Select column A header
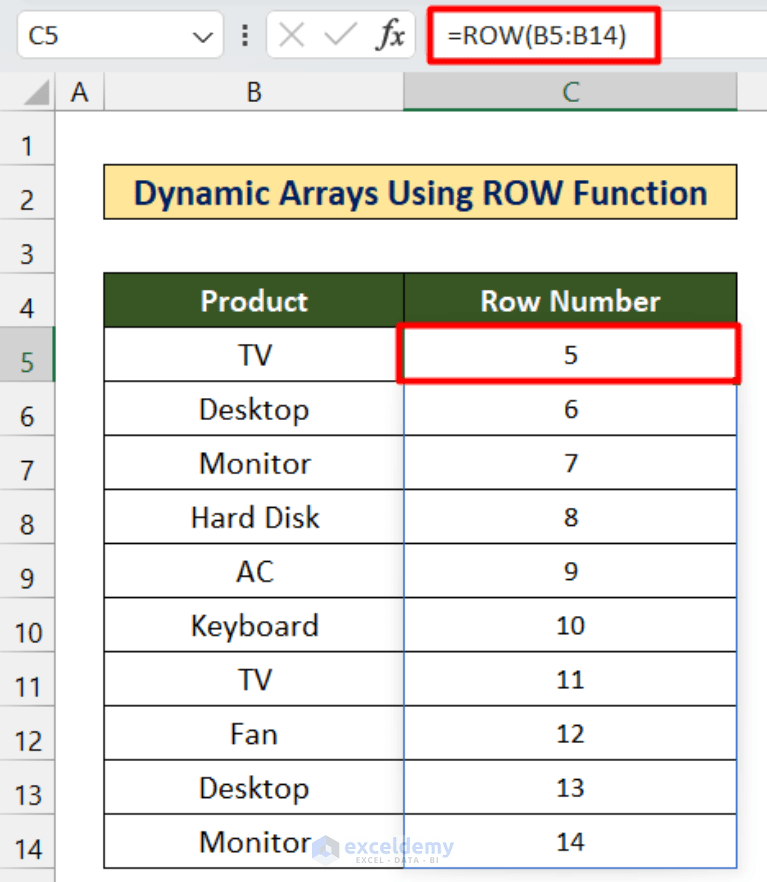Image resolution: width=767 pixels, height=882 pixels. coord(79,91)
